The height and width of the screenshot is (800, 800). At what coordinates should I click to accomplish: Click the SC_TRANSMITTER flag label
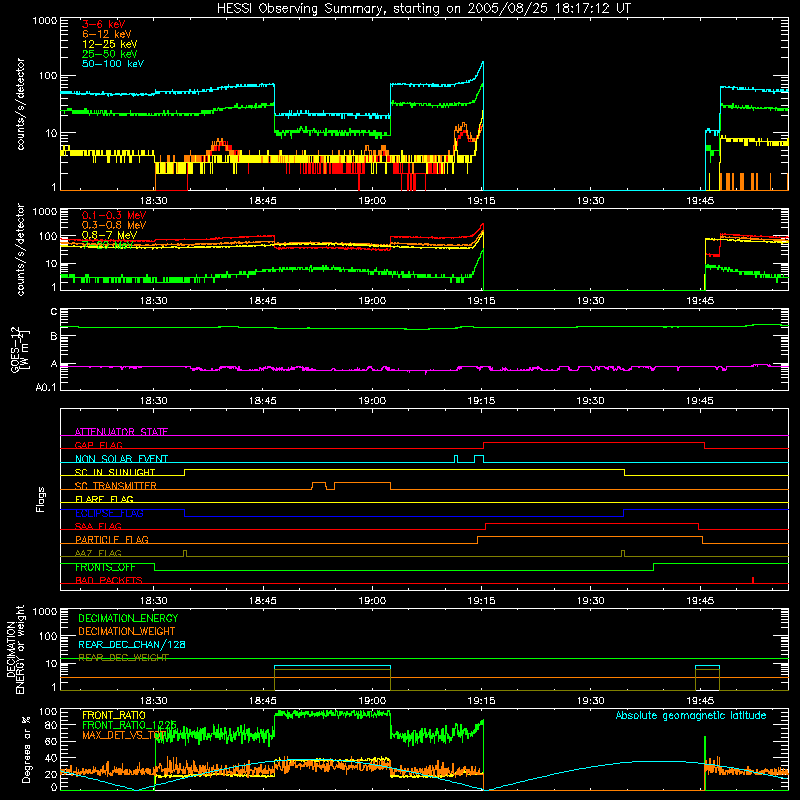point(116,486)
